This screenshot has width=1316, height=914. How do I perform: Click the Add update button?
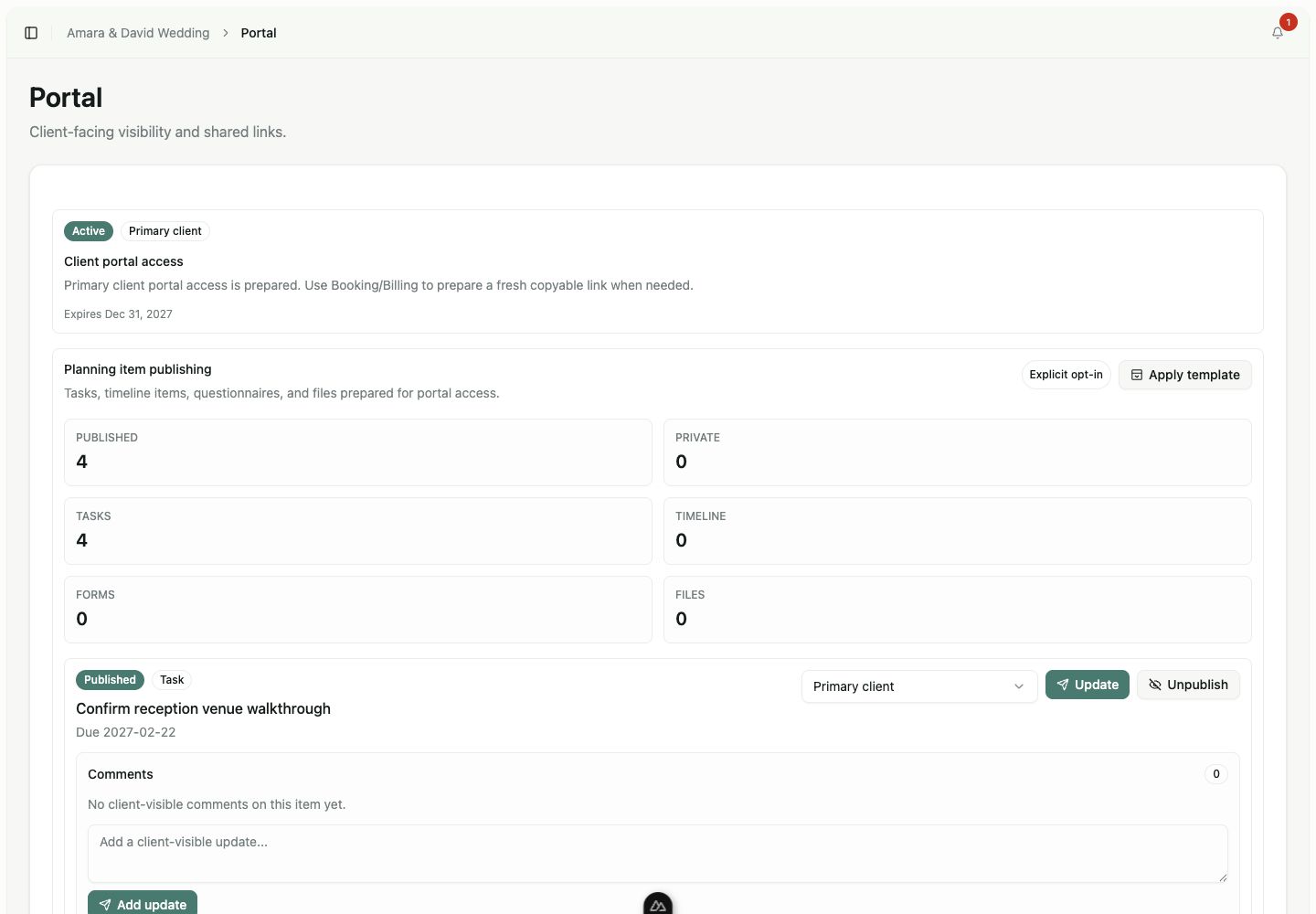click(x=143, y=904)
